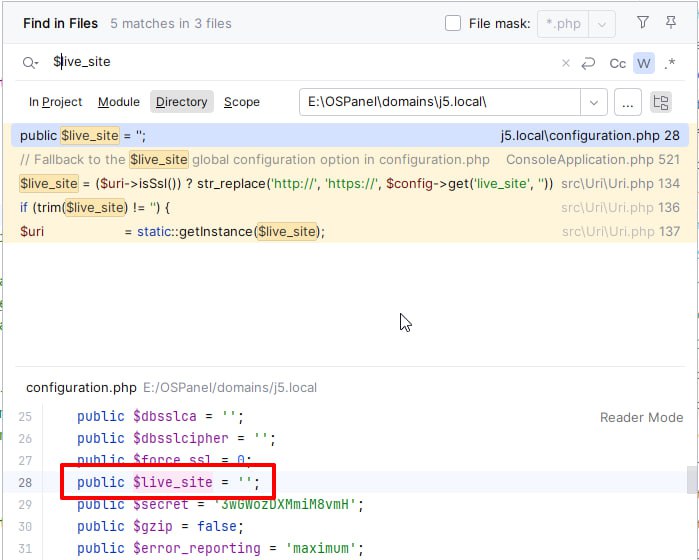The width and height of the screenshot is (699, 560).
Task: Click the *.php file mask field
Action: [x=563, y=24]
